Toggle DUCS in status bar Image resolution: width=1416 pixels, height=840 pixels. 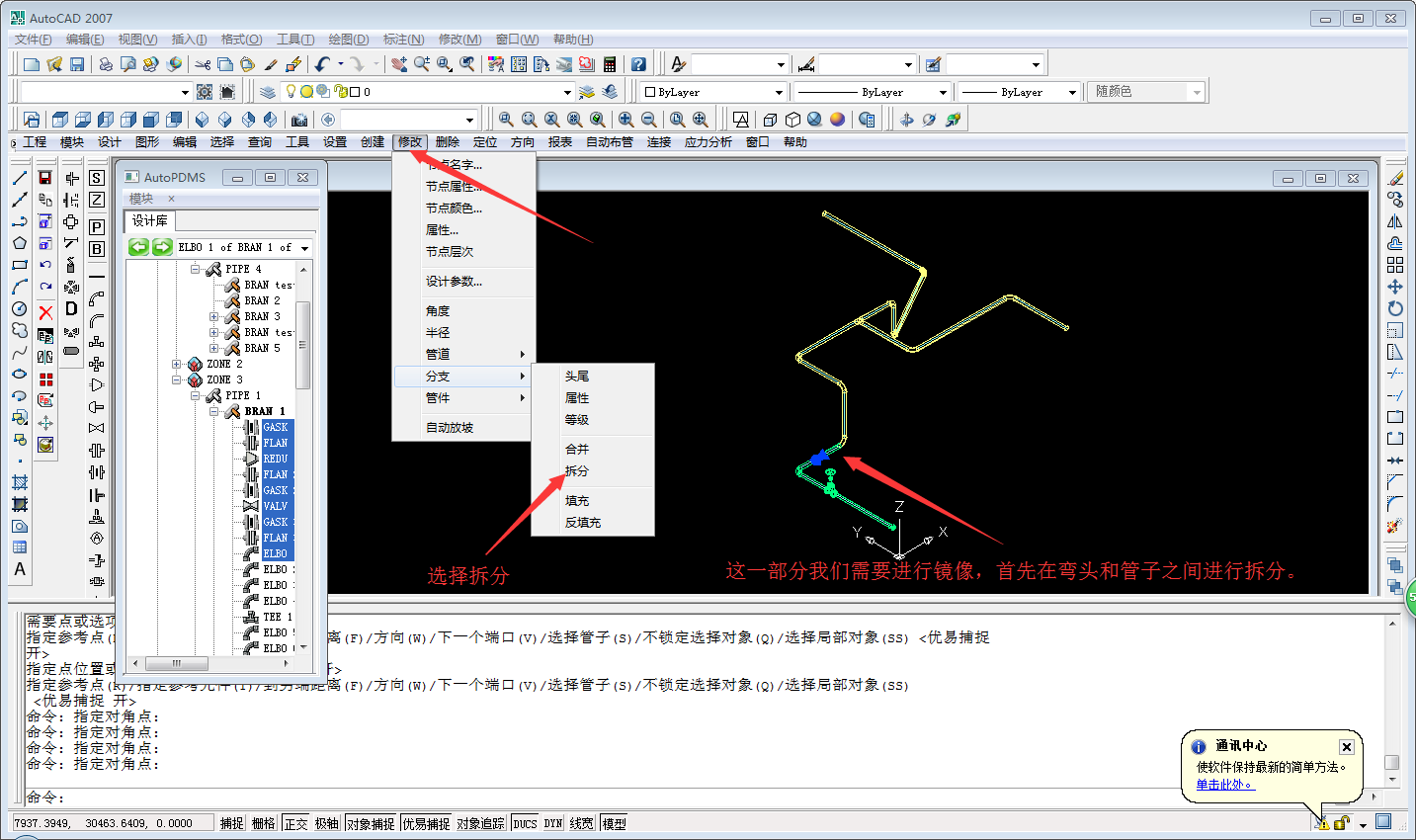tap(525, 823)
